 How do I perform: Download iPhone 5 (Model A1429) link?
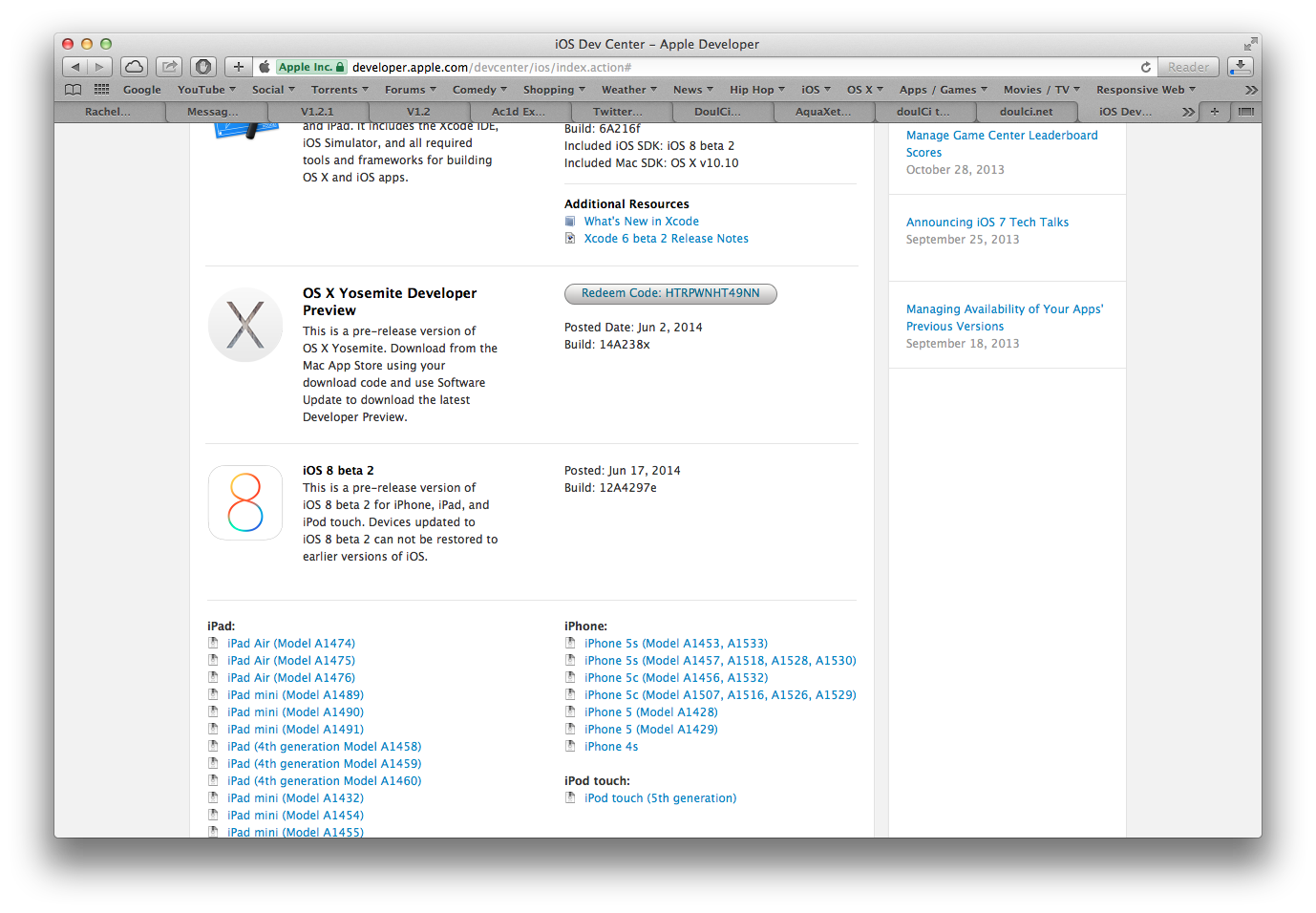coord(651,730)
